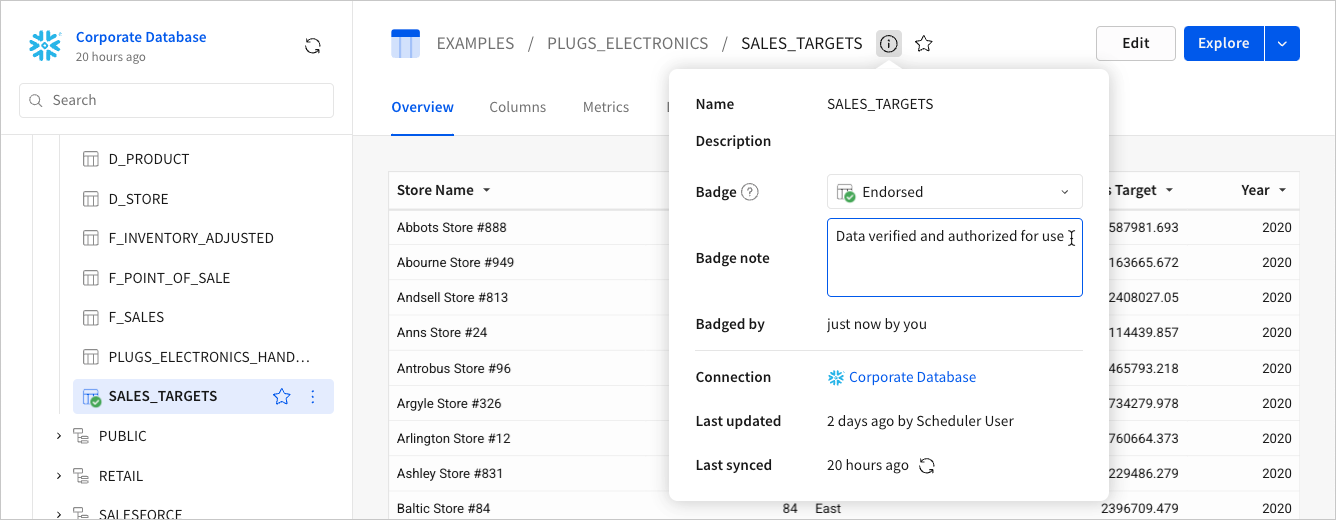Click the D_PRODUCT table icon
Image resolution: width=1336 pixels, height=520 pixels.
(x=91, y=159)
